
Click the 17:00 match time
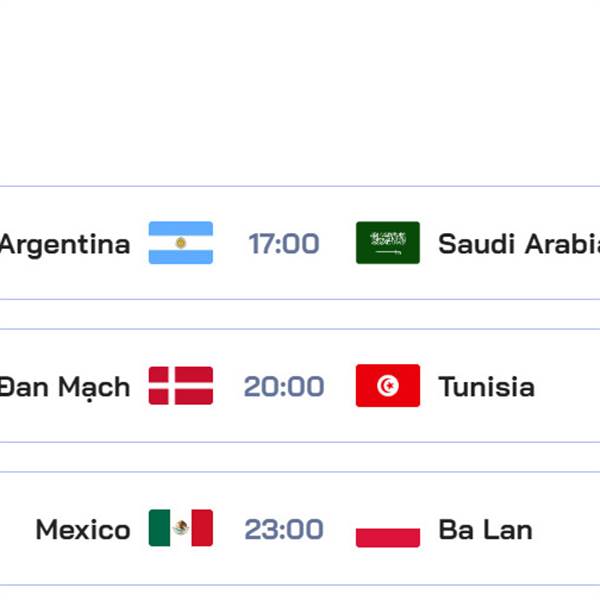pyautogui.click(x=284, y=244)
